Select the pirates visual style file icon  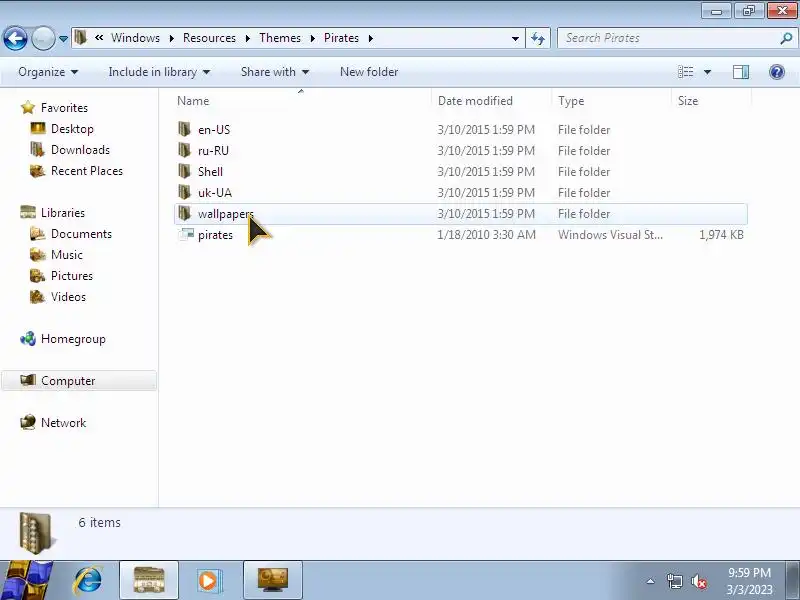[186, 234]
